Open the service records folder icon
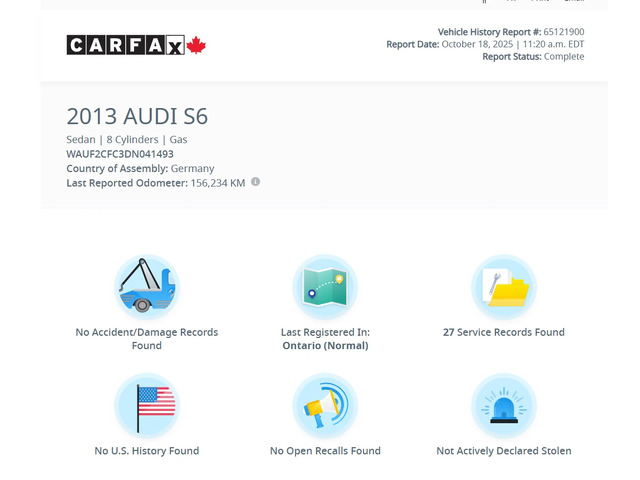Image resolution: width=640 pixels, height=480 pixels. [504, 287]
